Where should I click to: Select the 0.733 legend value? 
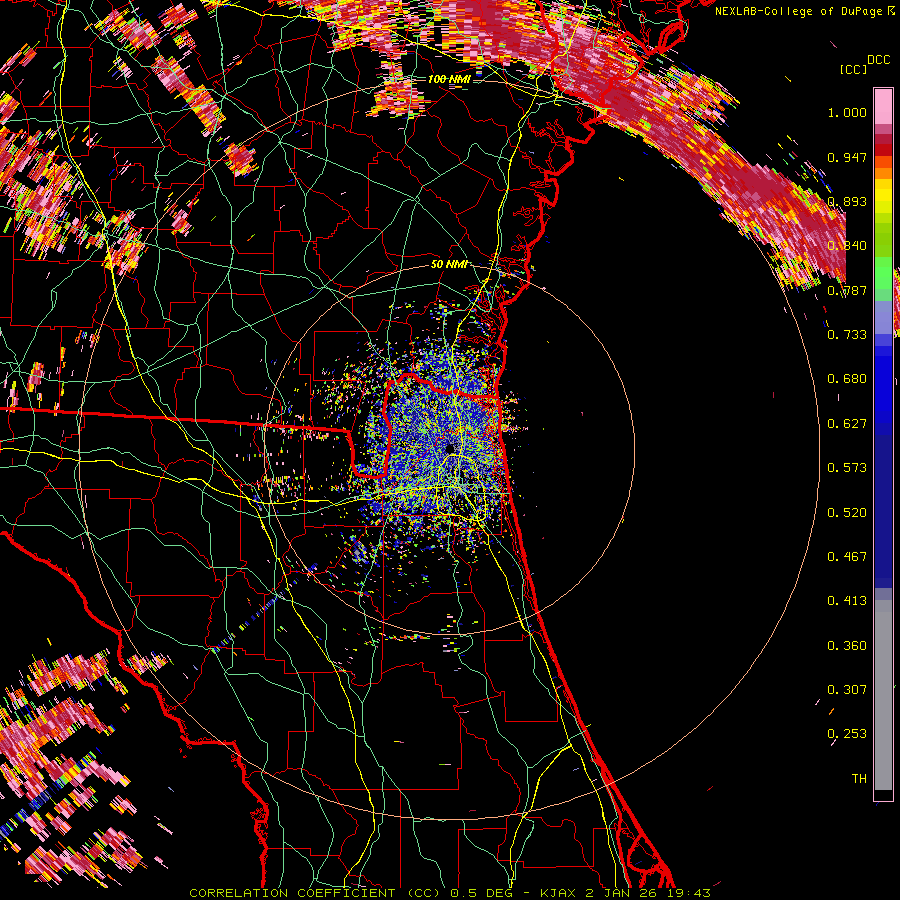coord(847,335)
